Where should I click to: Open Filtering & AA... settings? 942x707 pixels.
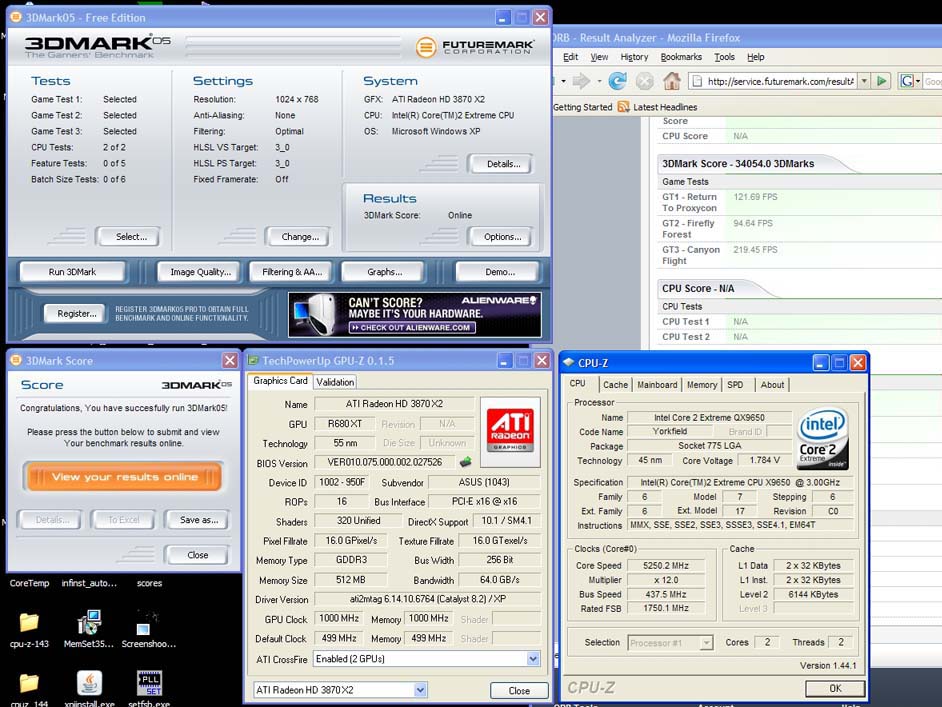click(x=292, y=272)
